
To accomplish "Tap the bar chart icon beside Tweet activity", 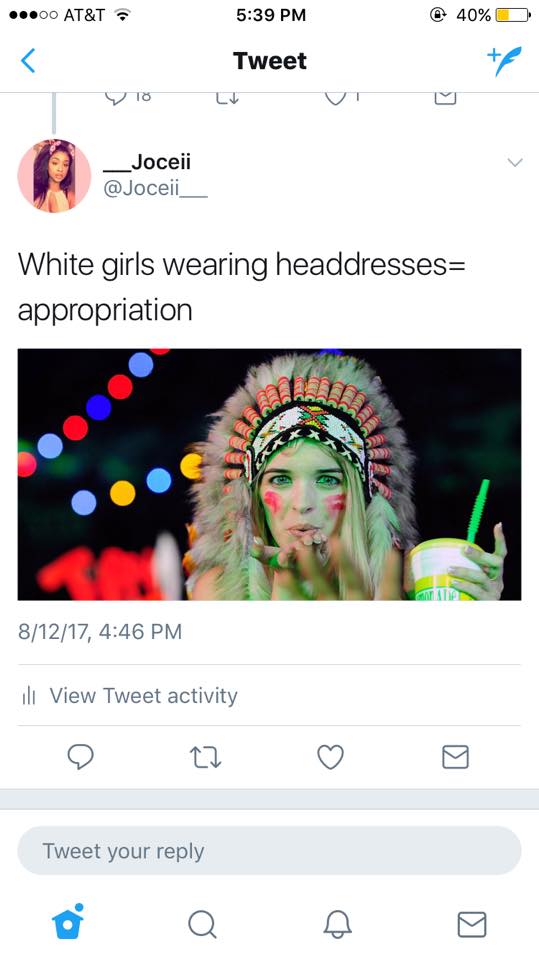I will [29, 696].
